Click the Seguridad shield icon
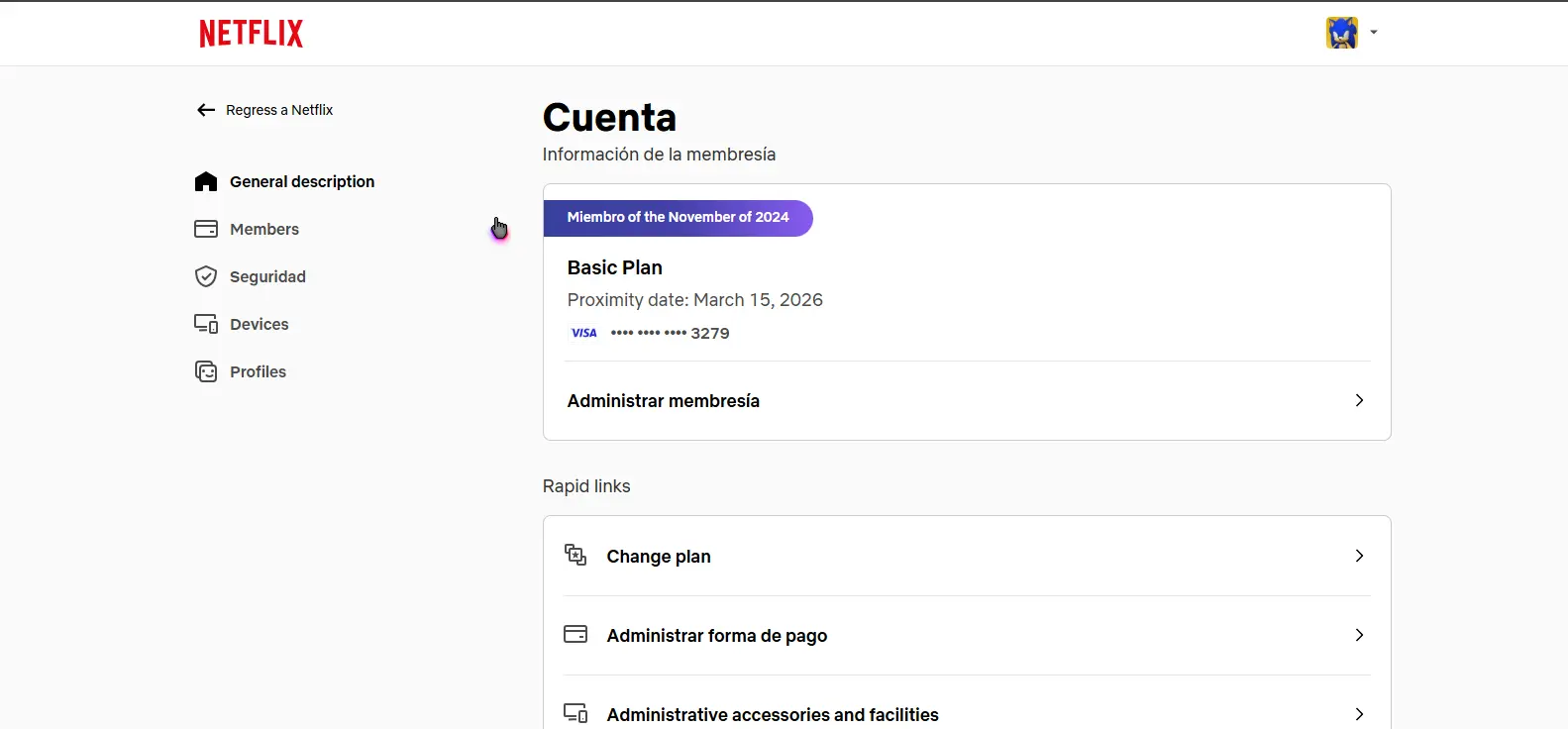1568x729 pixels. 206,276
